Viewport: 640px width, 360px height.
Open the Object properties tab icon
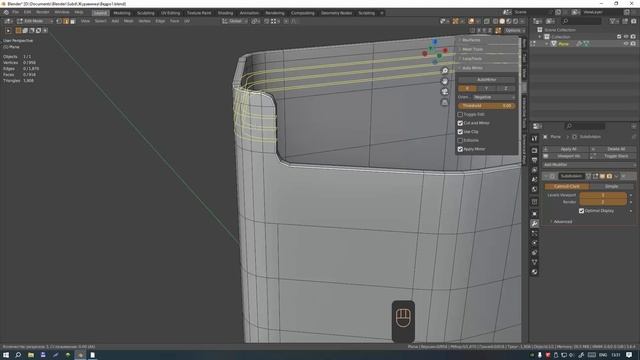[x=534, y=213]
